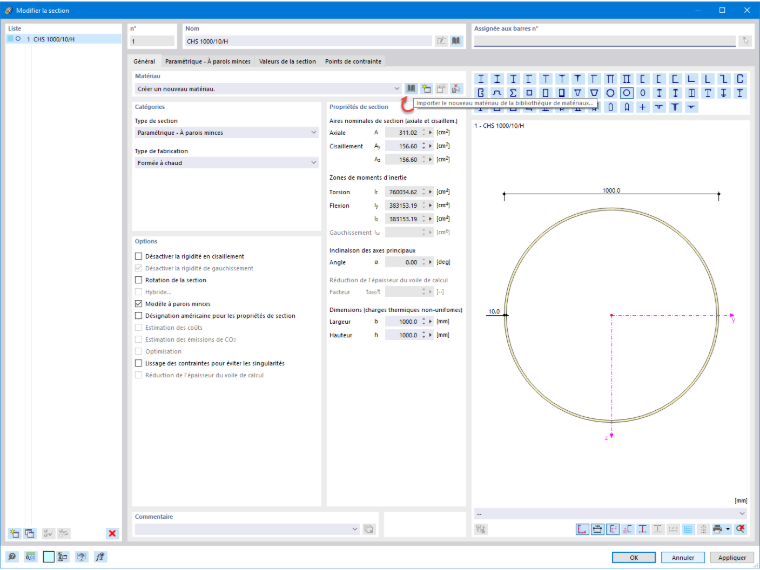Check Lissage des contraintes pour éviter les singularités
Viewport: 760px width, 570px height.
(x=139, y=363)
